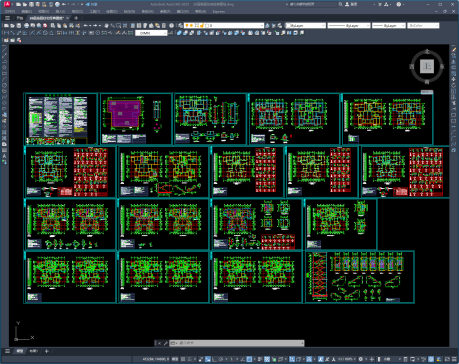Add a new layout with plus button

coord(47,351)
